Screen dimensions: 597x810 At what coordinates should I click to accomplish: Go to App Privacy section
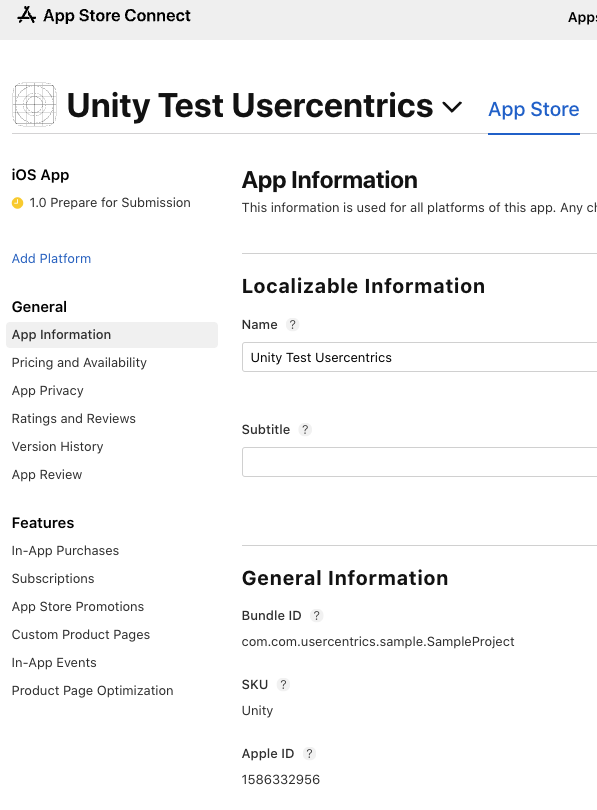(x=48, y=391)
